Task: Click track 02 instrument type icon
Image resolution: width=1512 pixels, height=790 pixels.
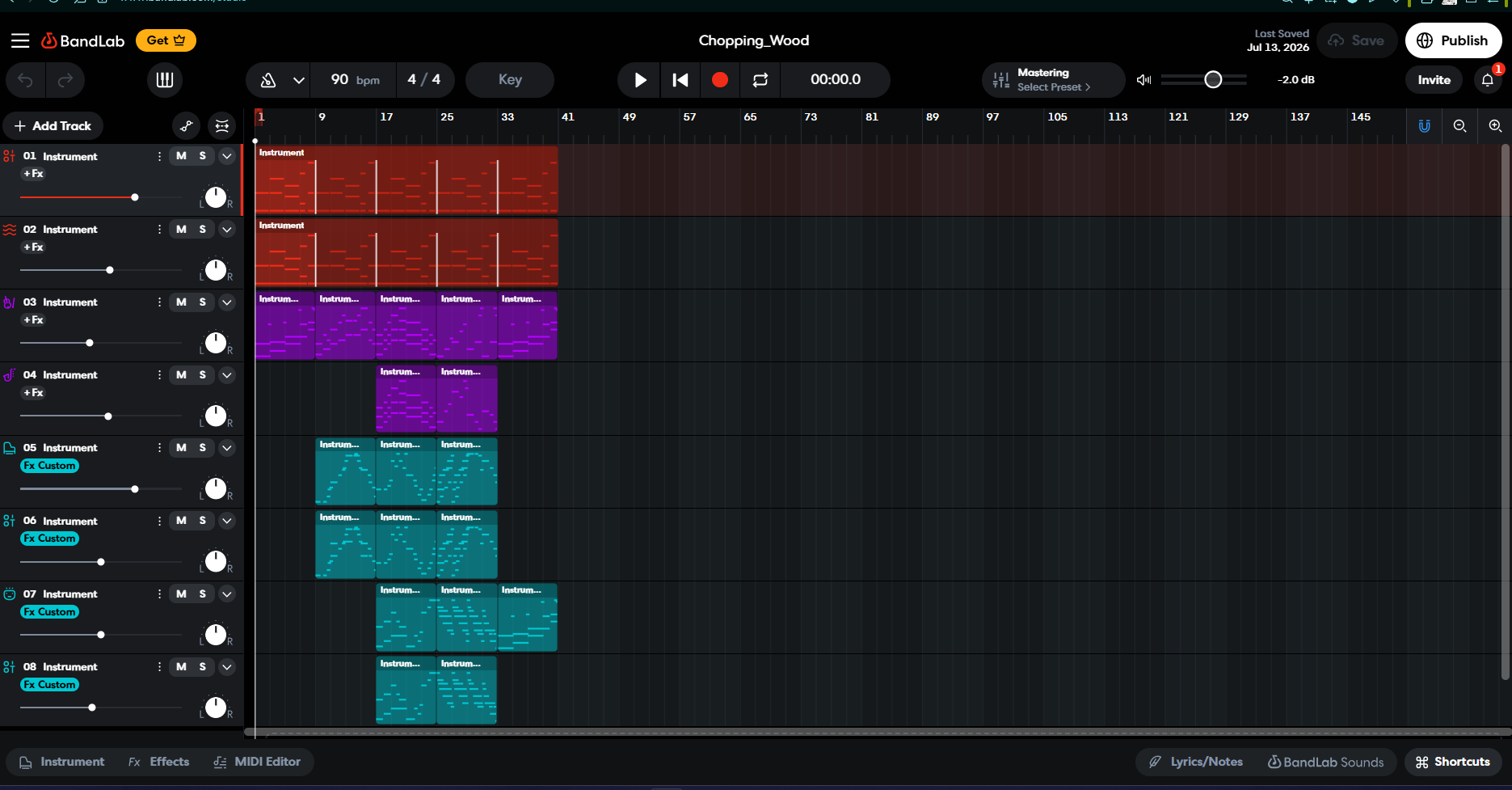Action: pyautogui.click(x=10, y=229)
